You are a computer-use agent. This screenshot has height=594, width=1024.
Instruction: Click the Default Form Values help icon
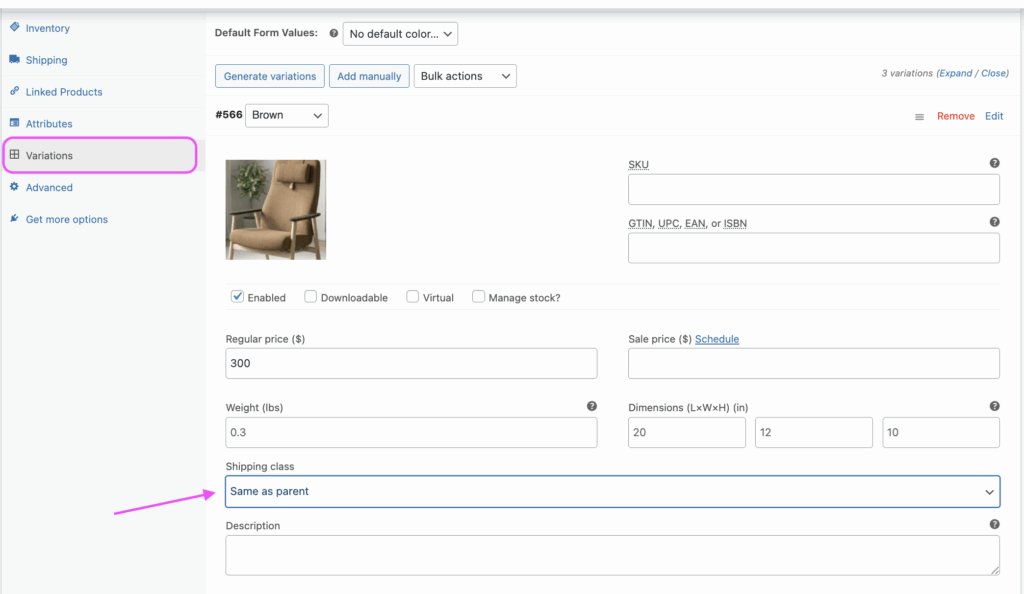pos(333,33)
